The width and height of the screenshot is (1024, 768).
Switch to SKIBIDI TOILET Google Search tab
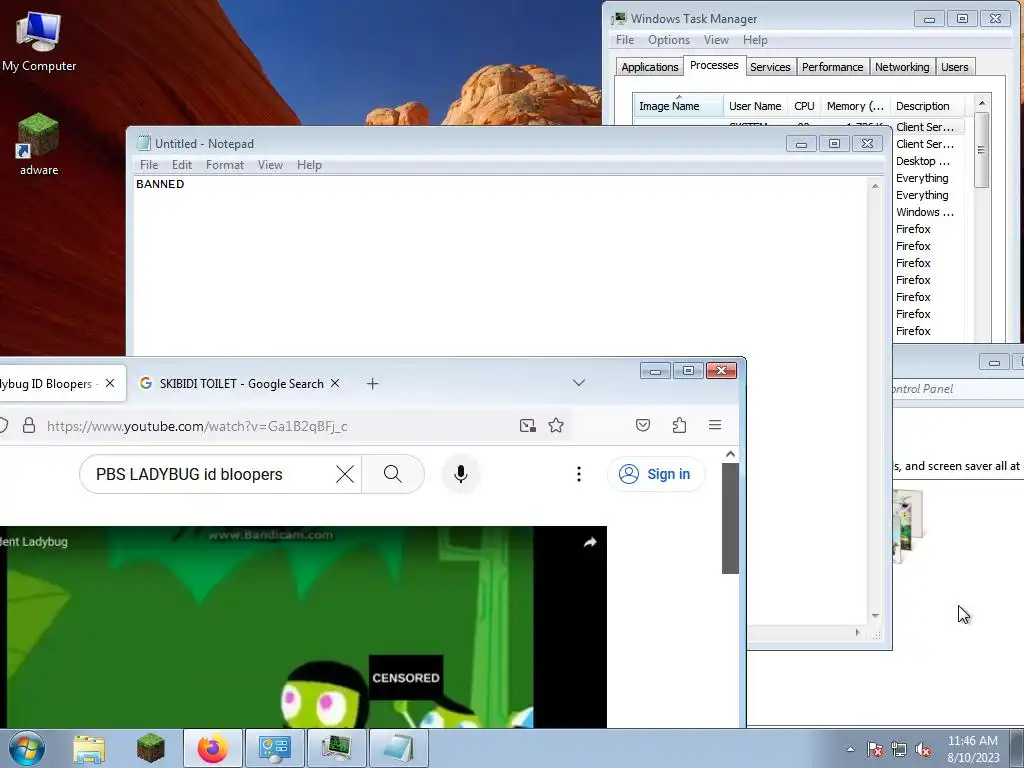click(240, 383)
